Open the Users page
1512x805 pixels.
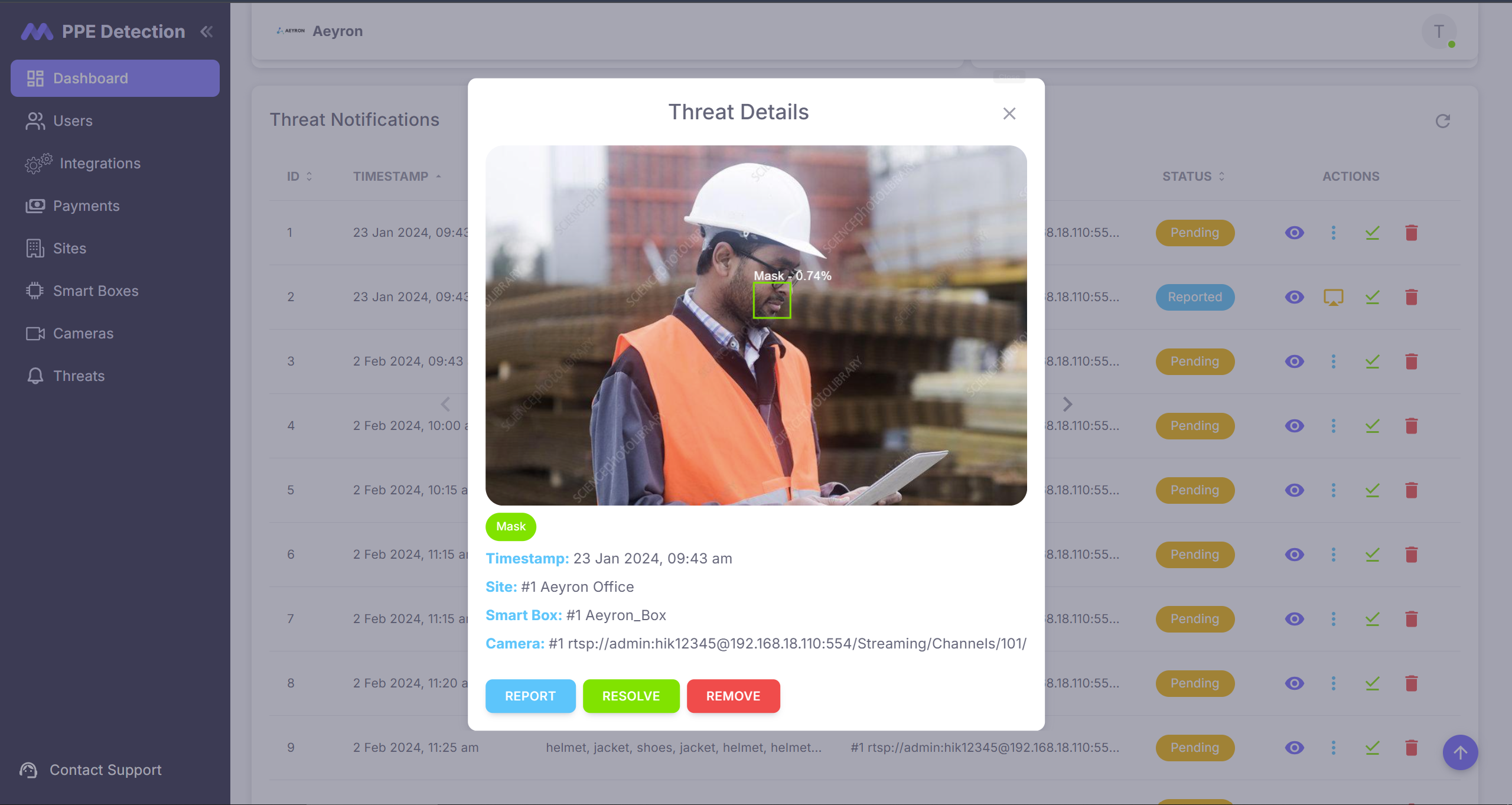73,120
